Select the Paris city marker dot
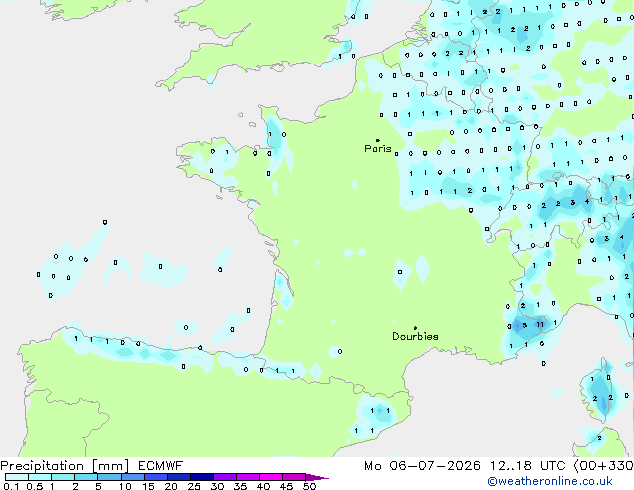 (x=378, y=140)
